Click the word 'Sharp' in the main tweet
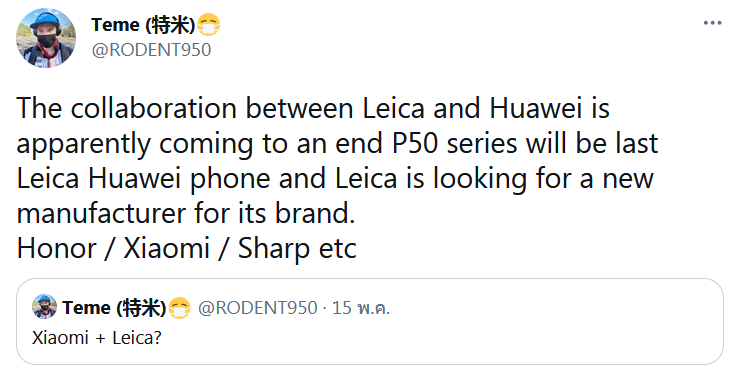Viewport: 741px width, 383px height. 274,250
